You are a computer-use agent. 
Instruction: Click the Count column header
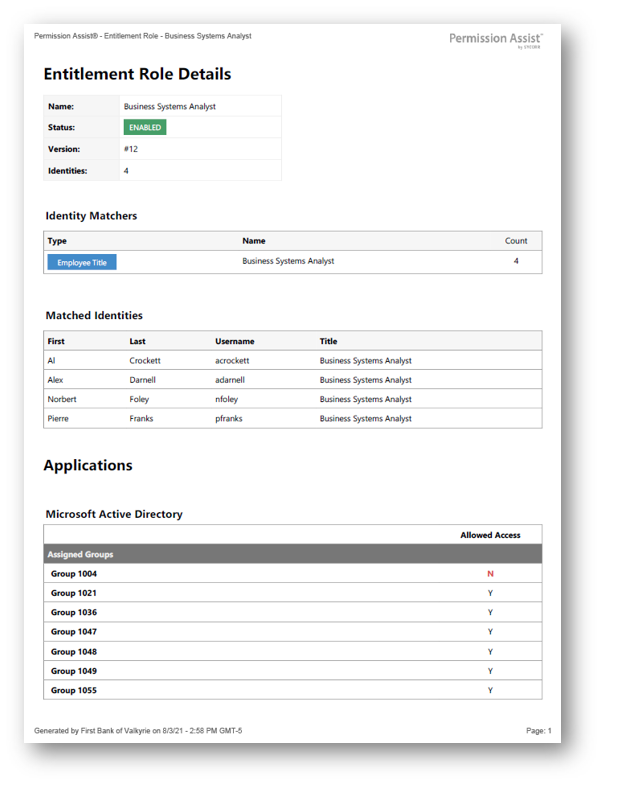point(516,241)
